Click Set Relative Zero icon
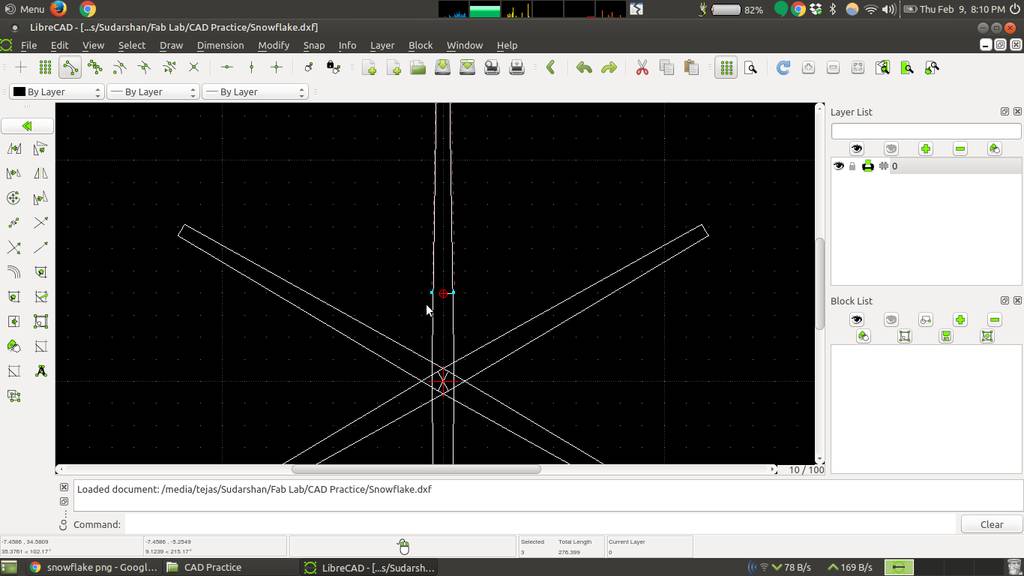The image size is (1024, 576). pyautogui.click(x=308, y=67)
